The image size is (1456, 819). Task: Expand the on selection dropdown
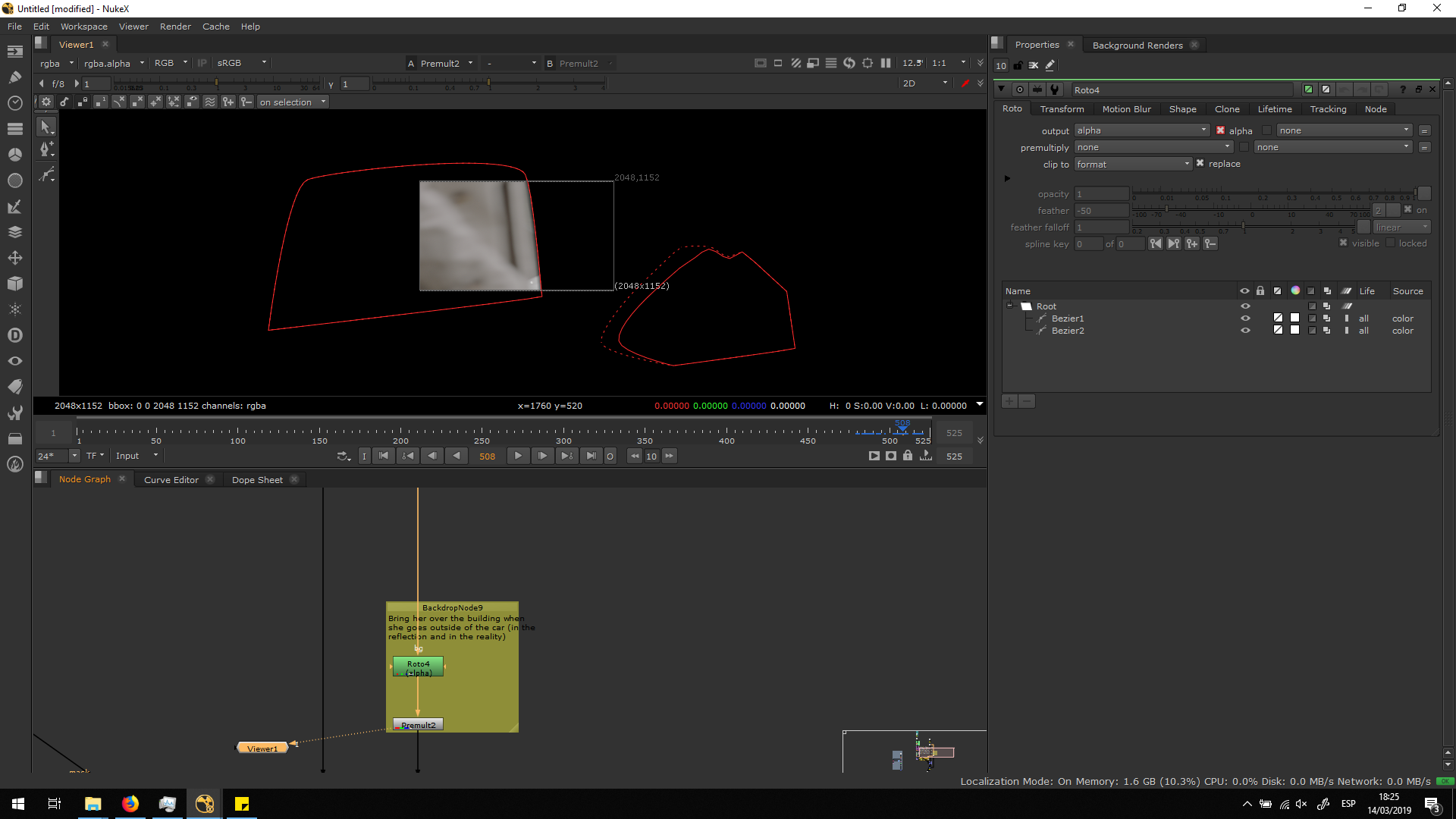coord(293,102)
